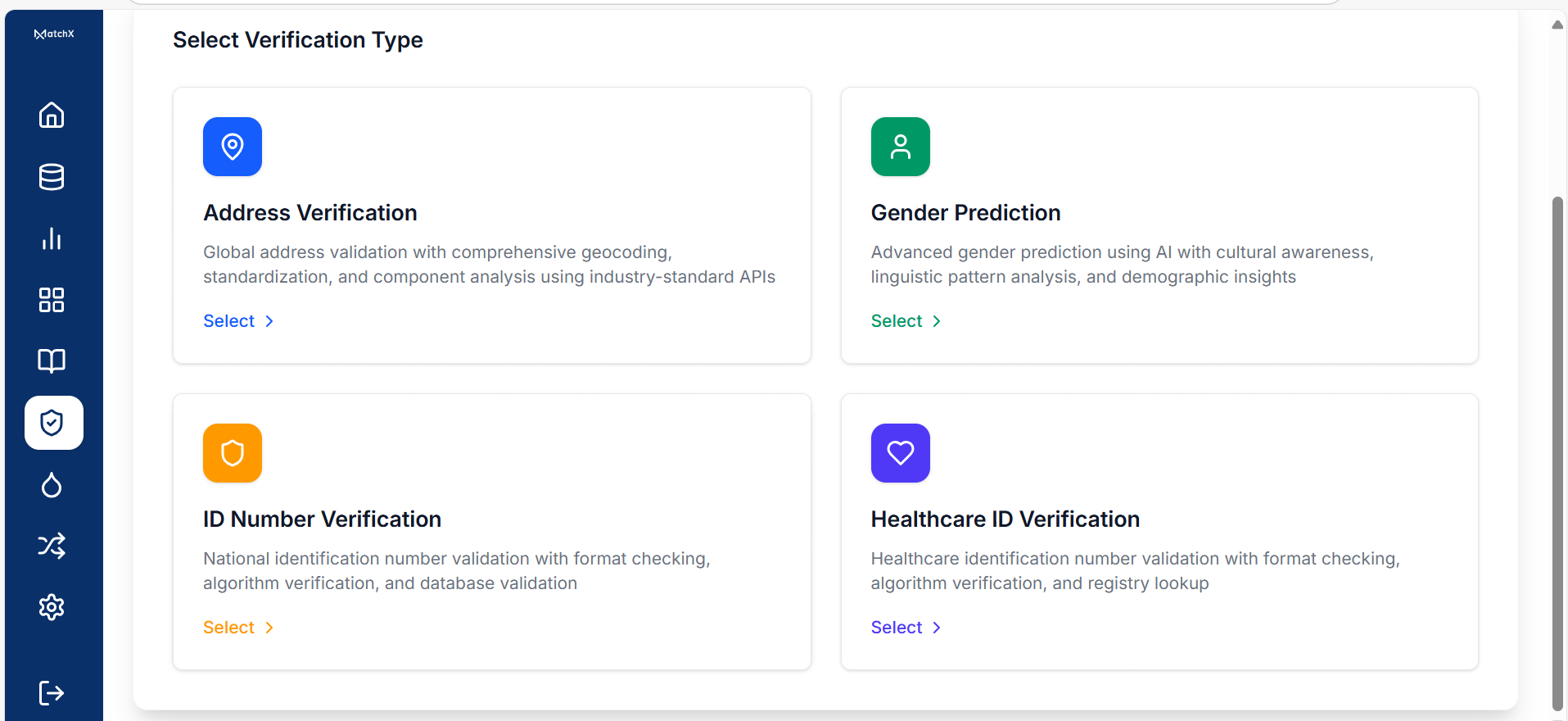
Task: Click the Address Verification location pin icon
Action: coord(232,147)
